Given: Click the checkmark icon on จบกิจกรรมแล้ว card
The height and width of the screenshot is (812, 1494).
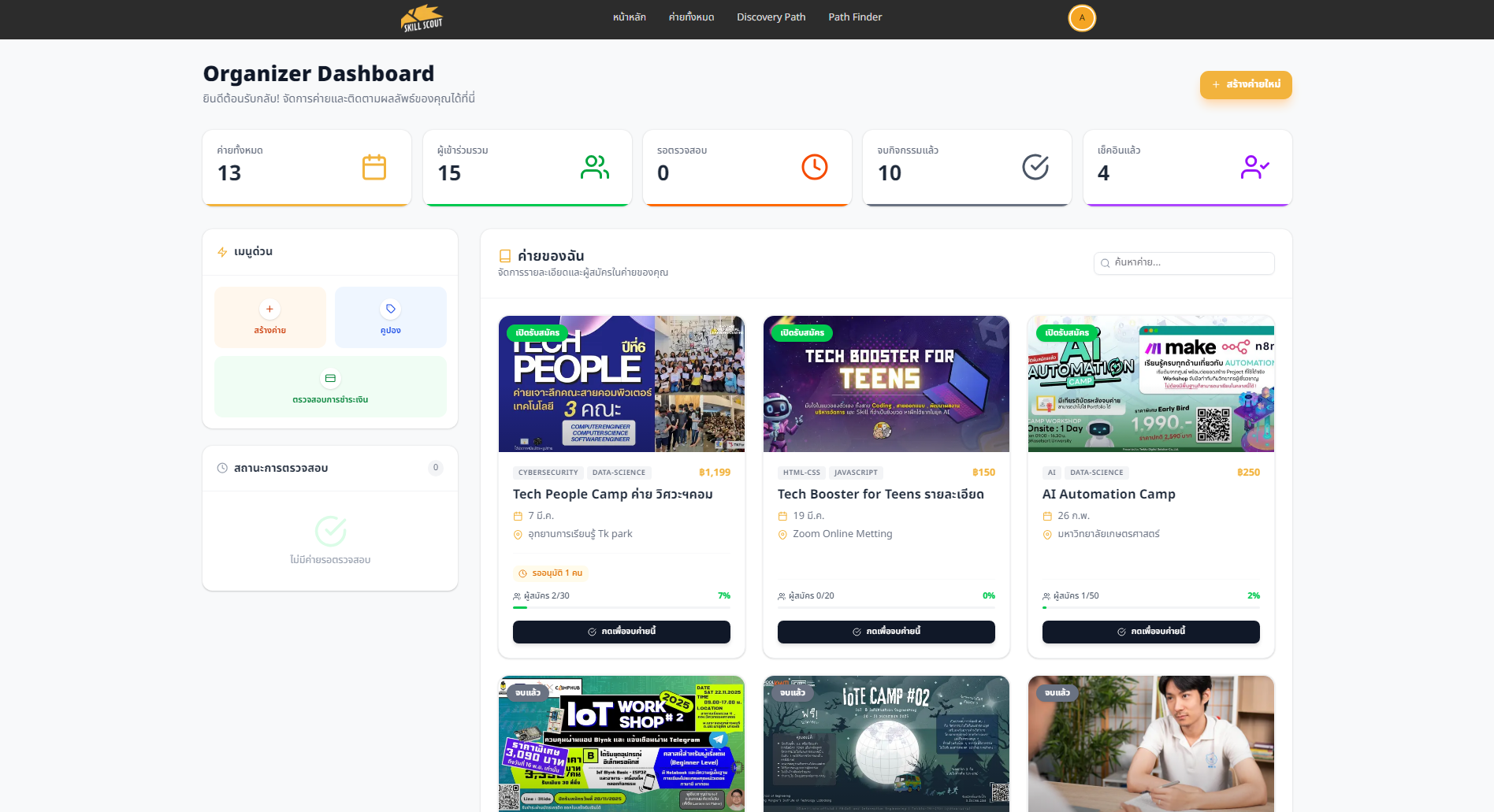Looking at the screenshot, I should click(1035, 167).
